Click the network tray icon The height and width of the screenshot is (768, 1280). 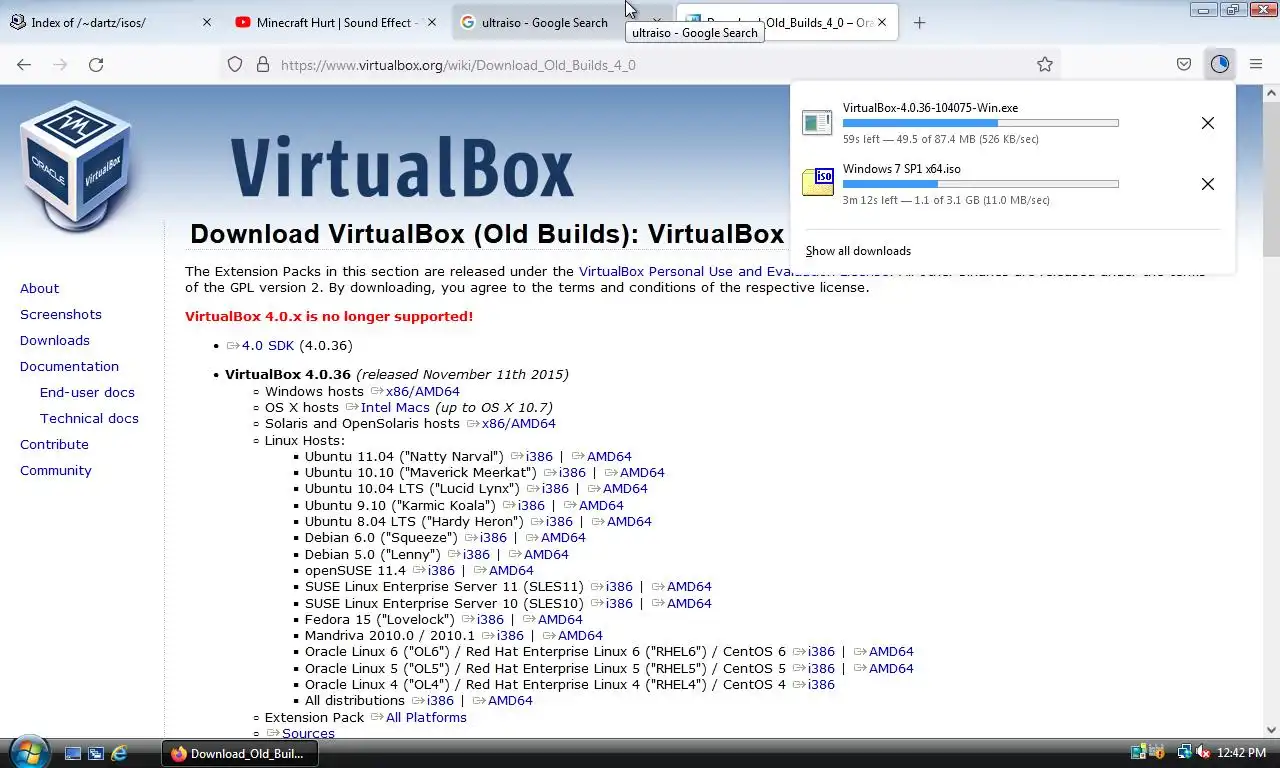coord(1184,752)
